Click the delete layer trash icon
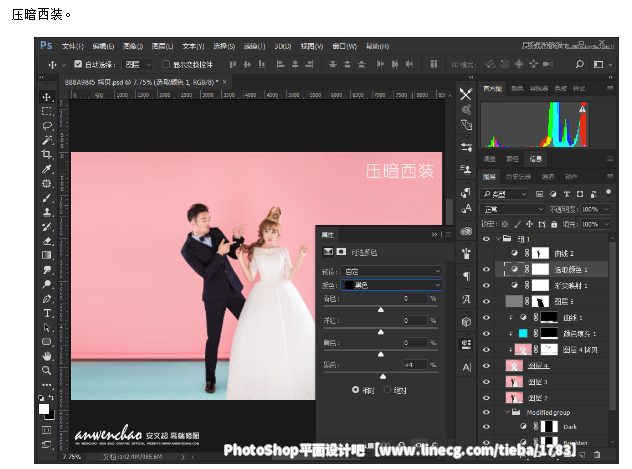Viewport: 632px width, 469px height. tap(597, 454)
